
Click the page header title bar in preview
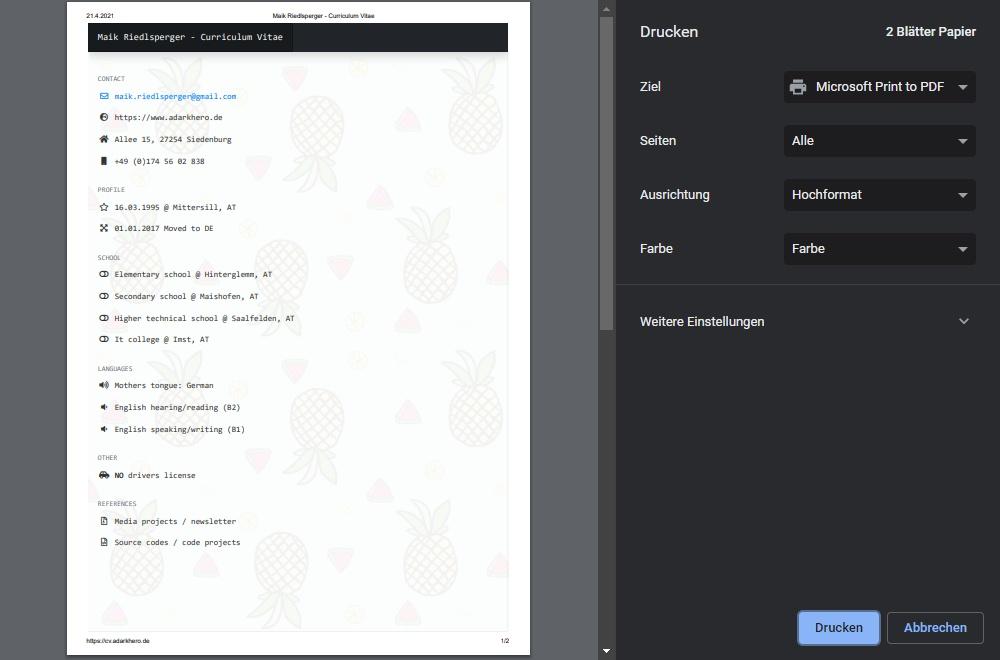pos(298,37)
